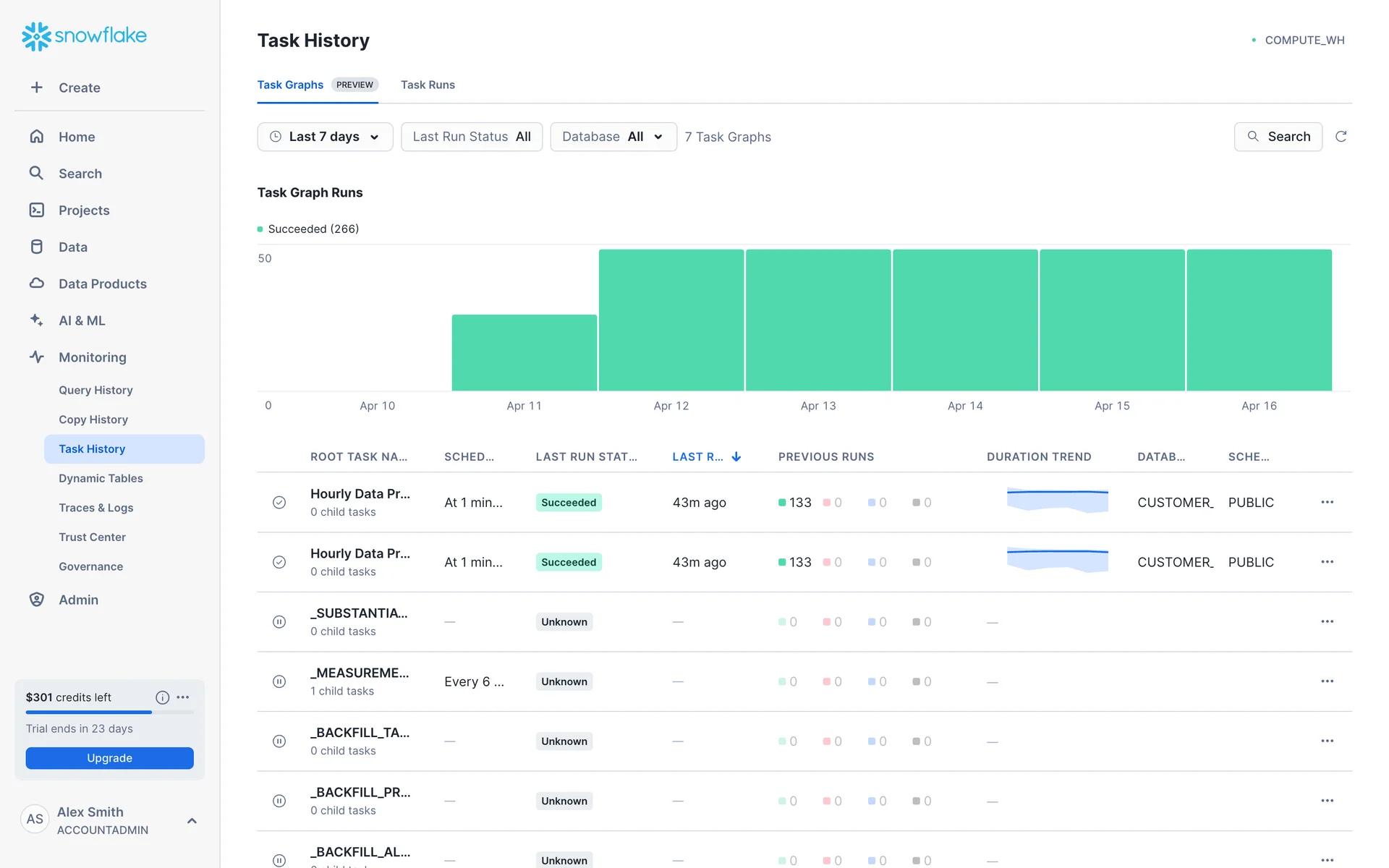
Task: Expand the Alex Smith account menu
Action: [192, 820]
